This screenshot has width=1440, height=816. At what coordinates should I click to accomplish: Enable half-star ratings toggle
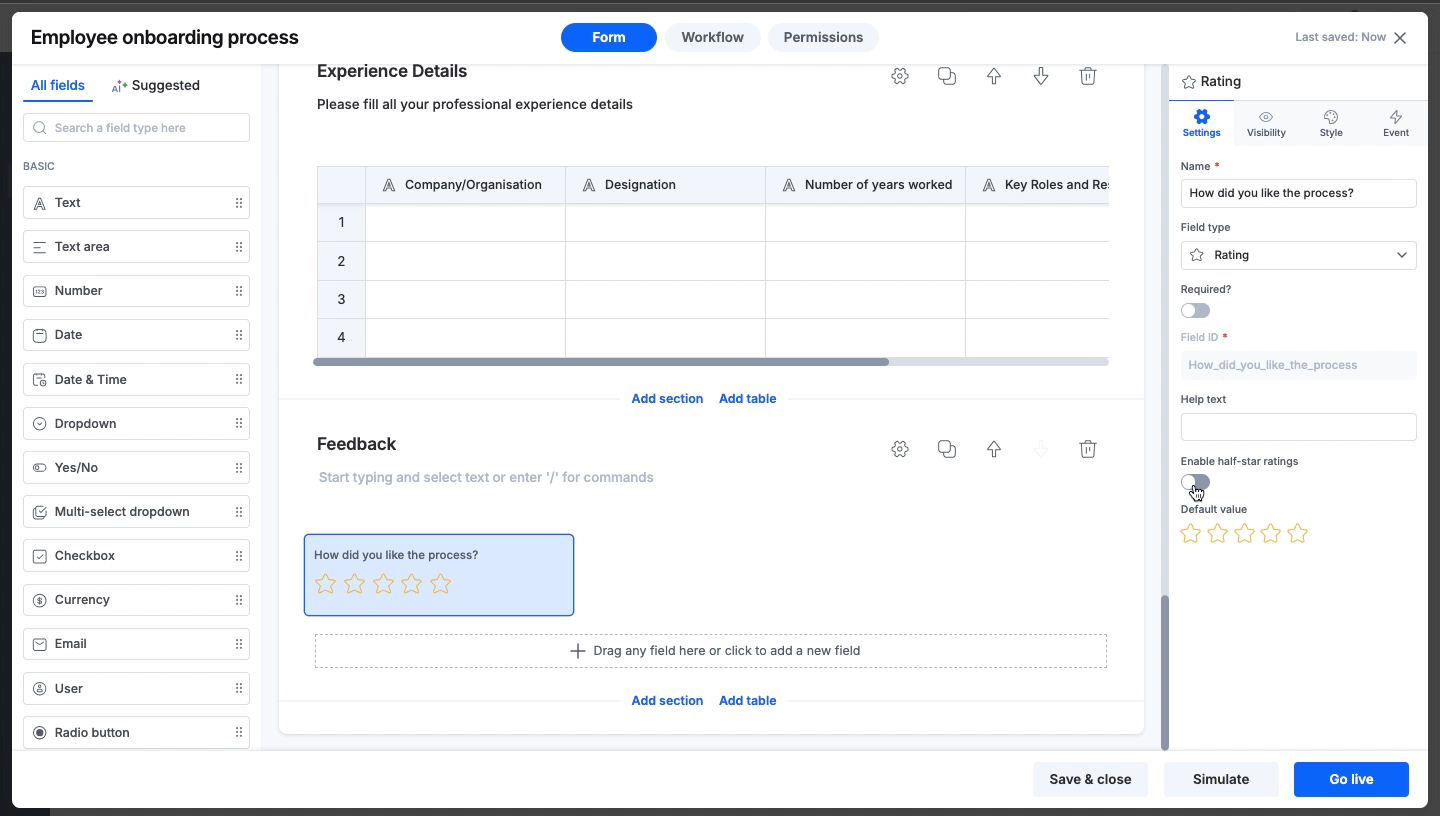(x=1195, y=482)
